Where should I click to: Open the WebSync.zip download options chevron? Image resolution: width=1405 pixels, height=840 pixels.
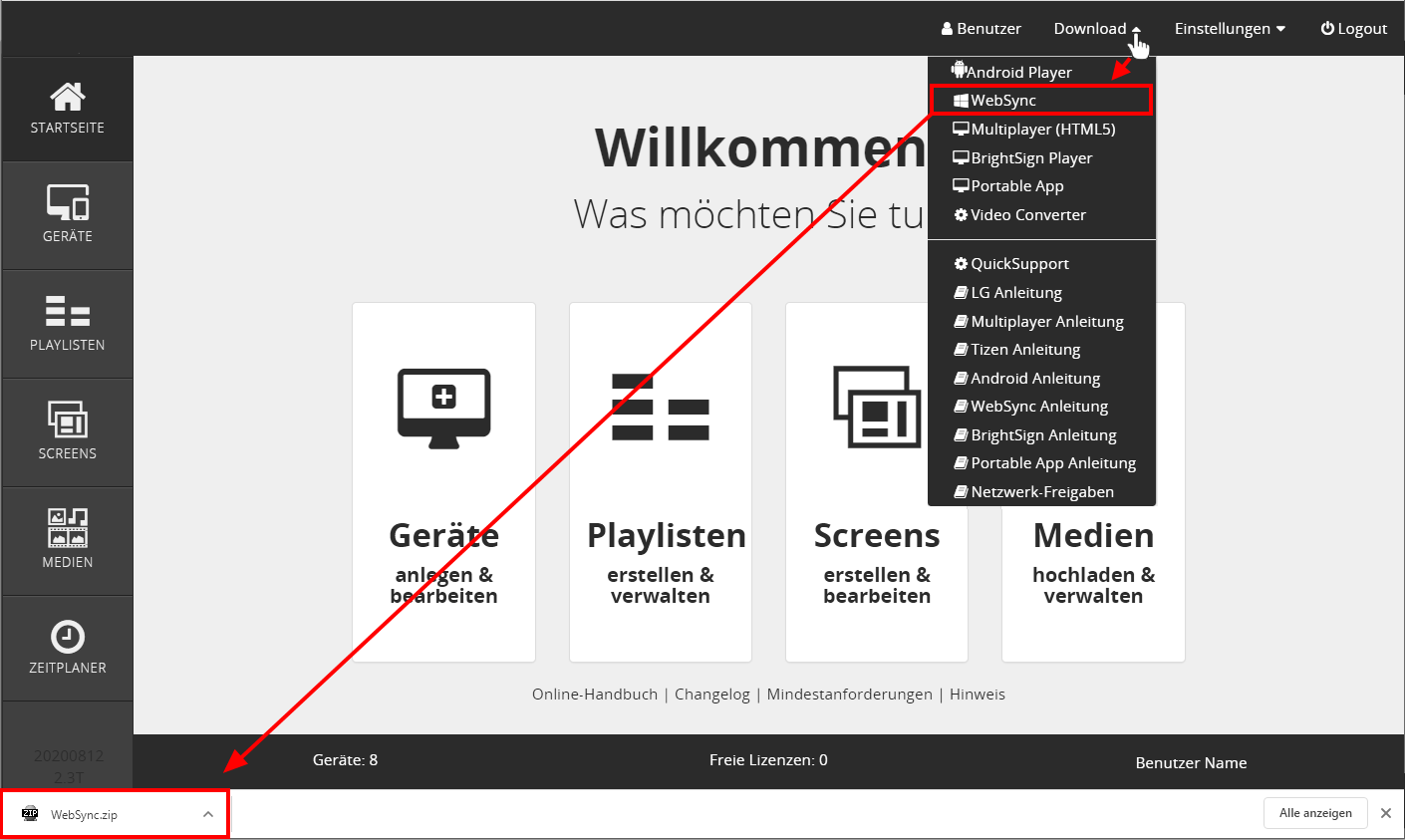pyautogui.click(x=207, y=814)
